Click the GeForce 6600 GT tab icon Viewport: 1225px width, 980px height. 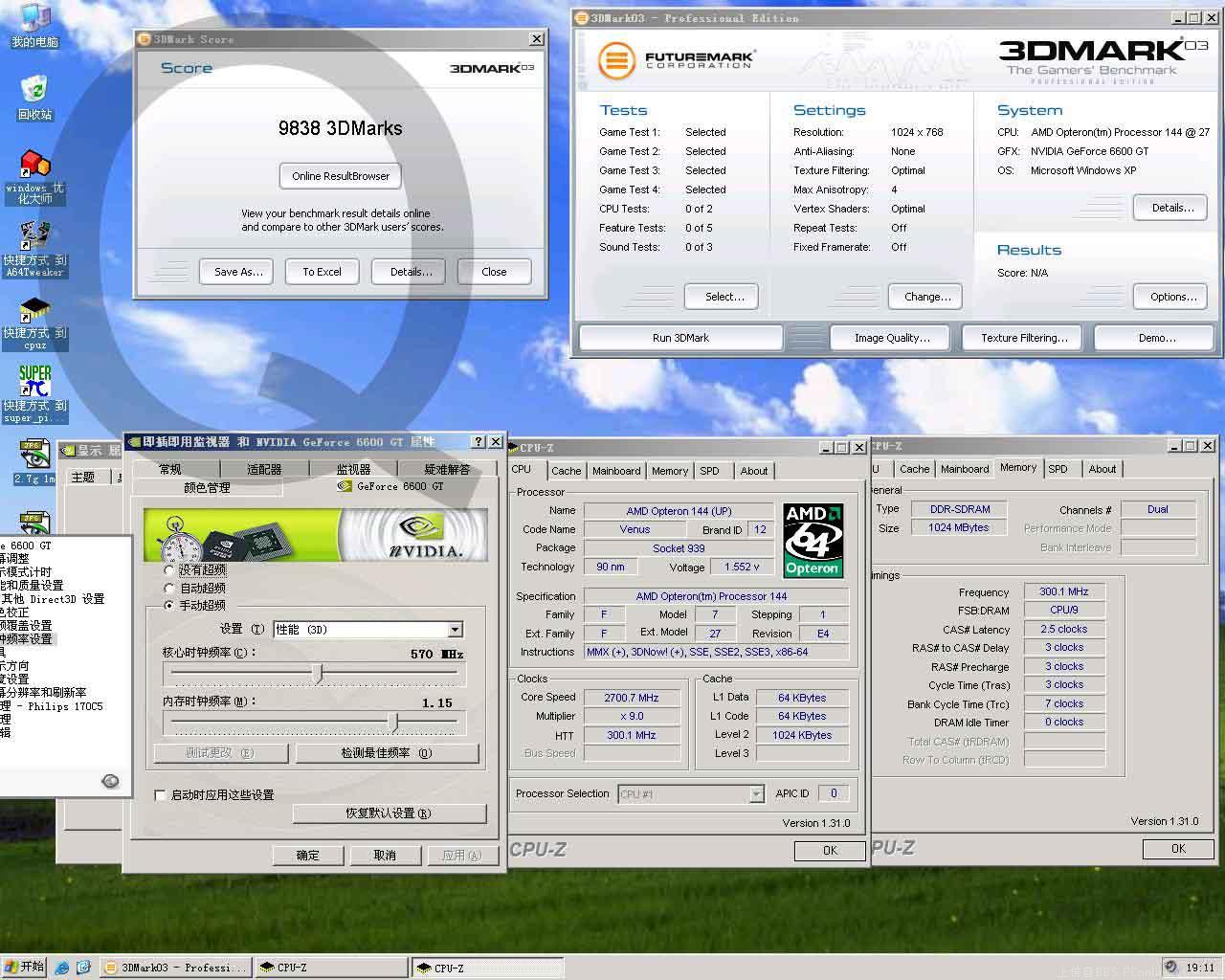coord(345,486)
